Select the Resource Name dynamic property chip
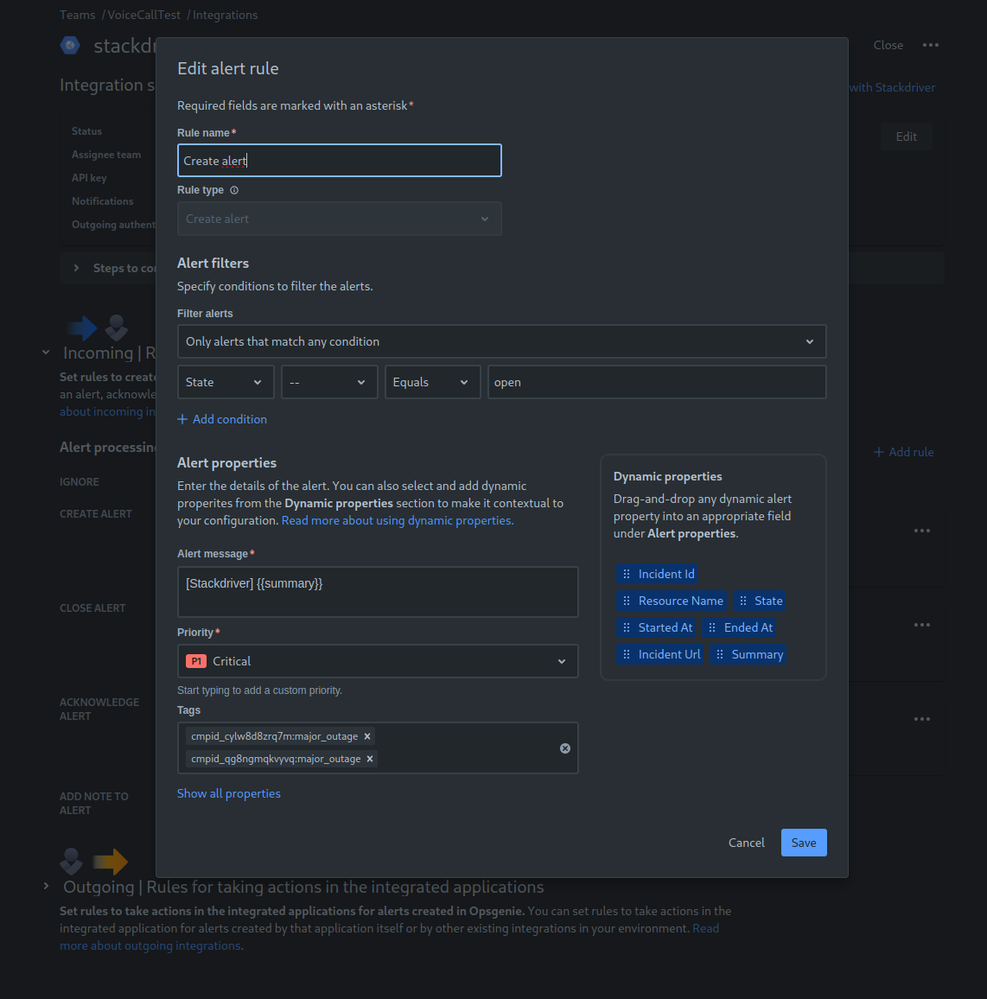This screenshot has height=999, width=987. (672, 601)
